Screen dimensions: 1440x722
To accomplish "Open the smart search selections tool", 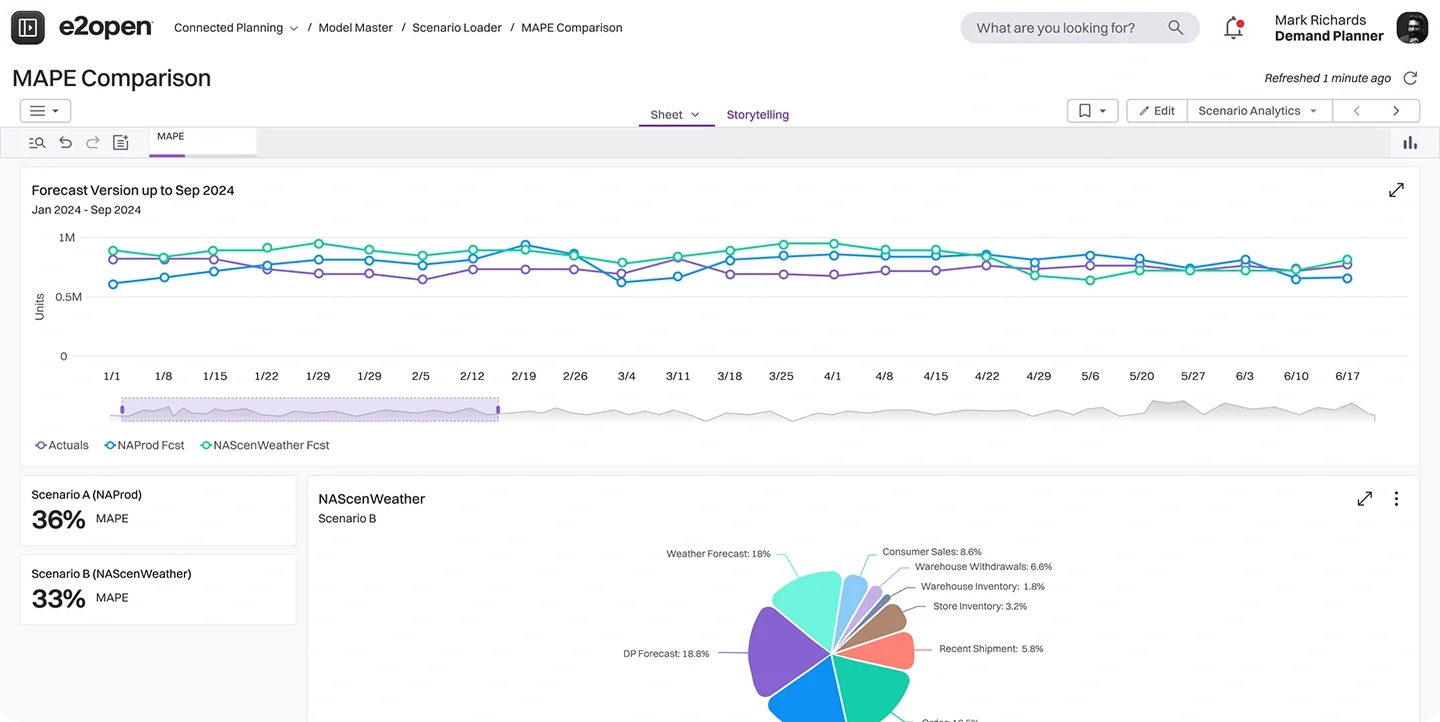I will tap(37, 143).
